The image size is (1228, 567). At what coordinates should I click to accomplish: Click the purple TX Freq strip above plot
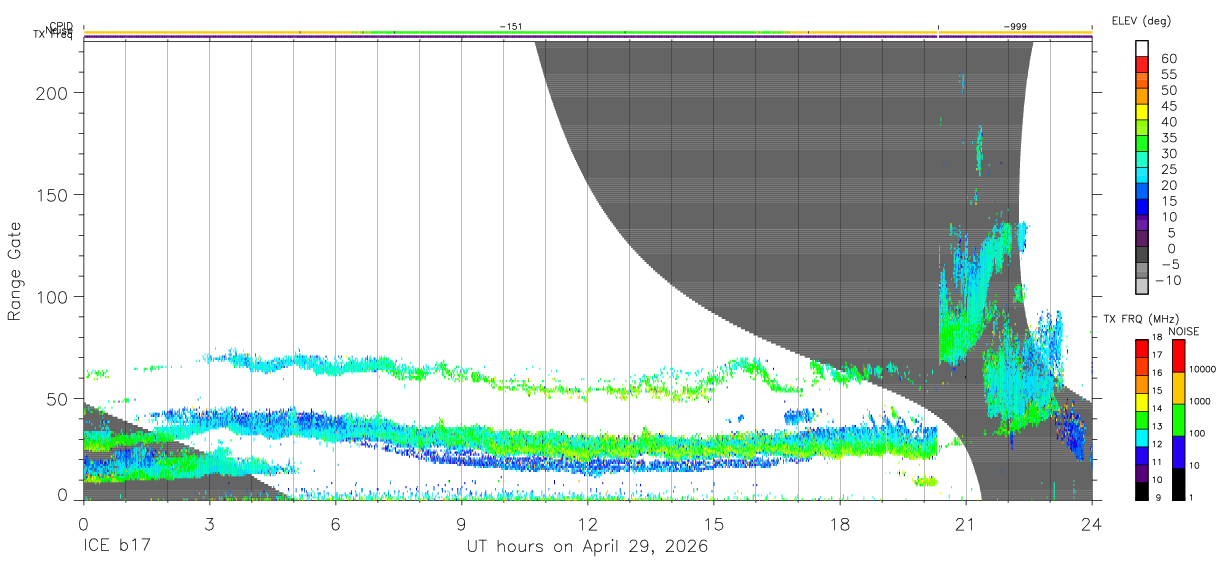click(587, 39)
